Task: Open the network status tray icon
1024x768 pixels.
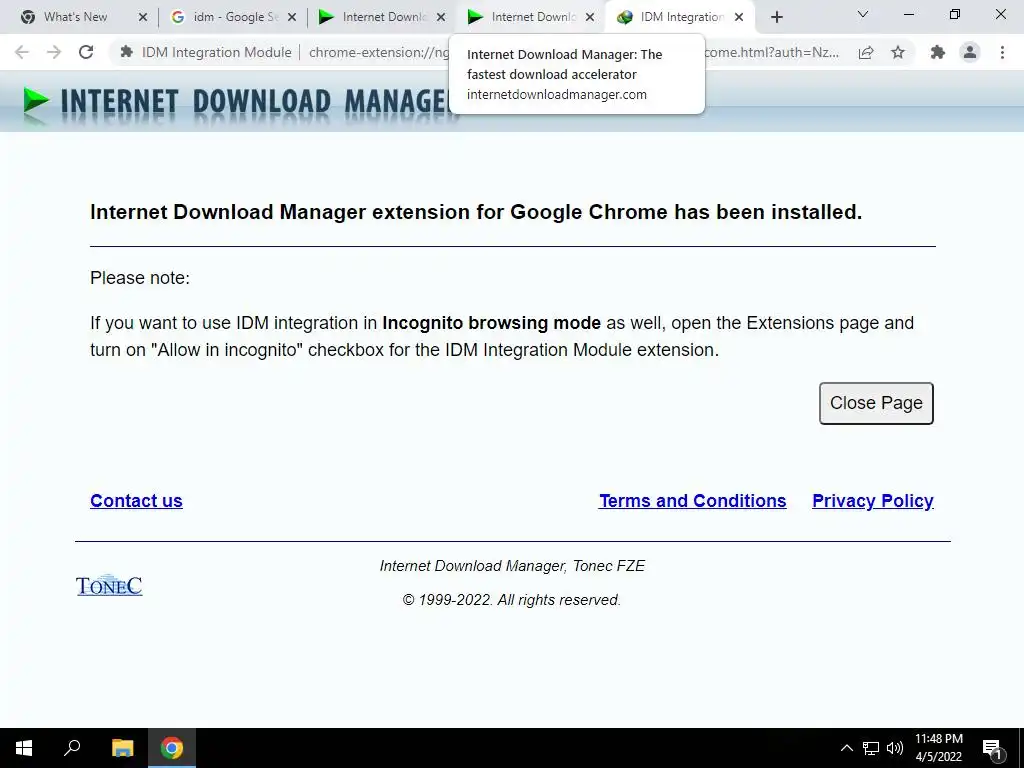Action: pyautogui.click(x=871, y=748)
